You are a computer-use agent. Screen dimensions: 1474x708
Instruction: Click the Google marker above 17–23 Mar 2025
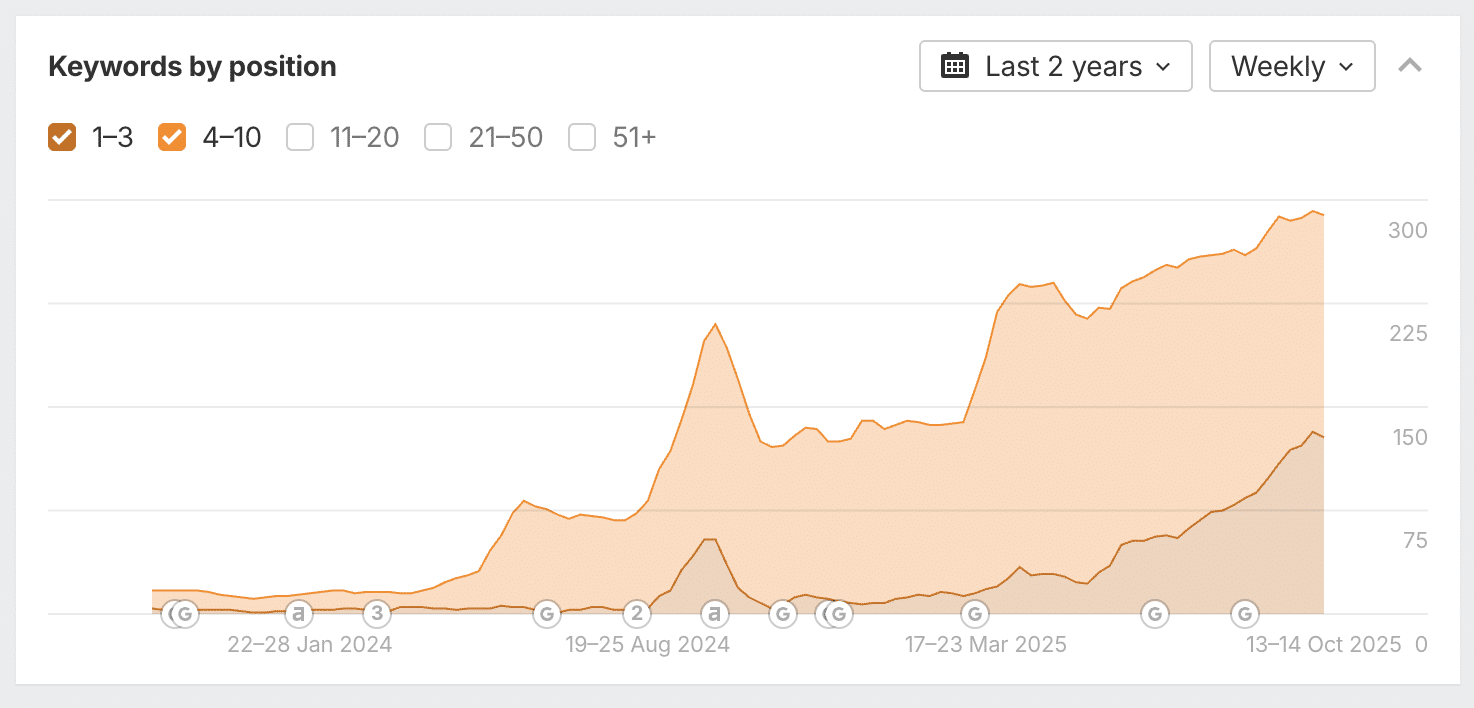[x=975, y=613]
